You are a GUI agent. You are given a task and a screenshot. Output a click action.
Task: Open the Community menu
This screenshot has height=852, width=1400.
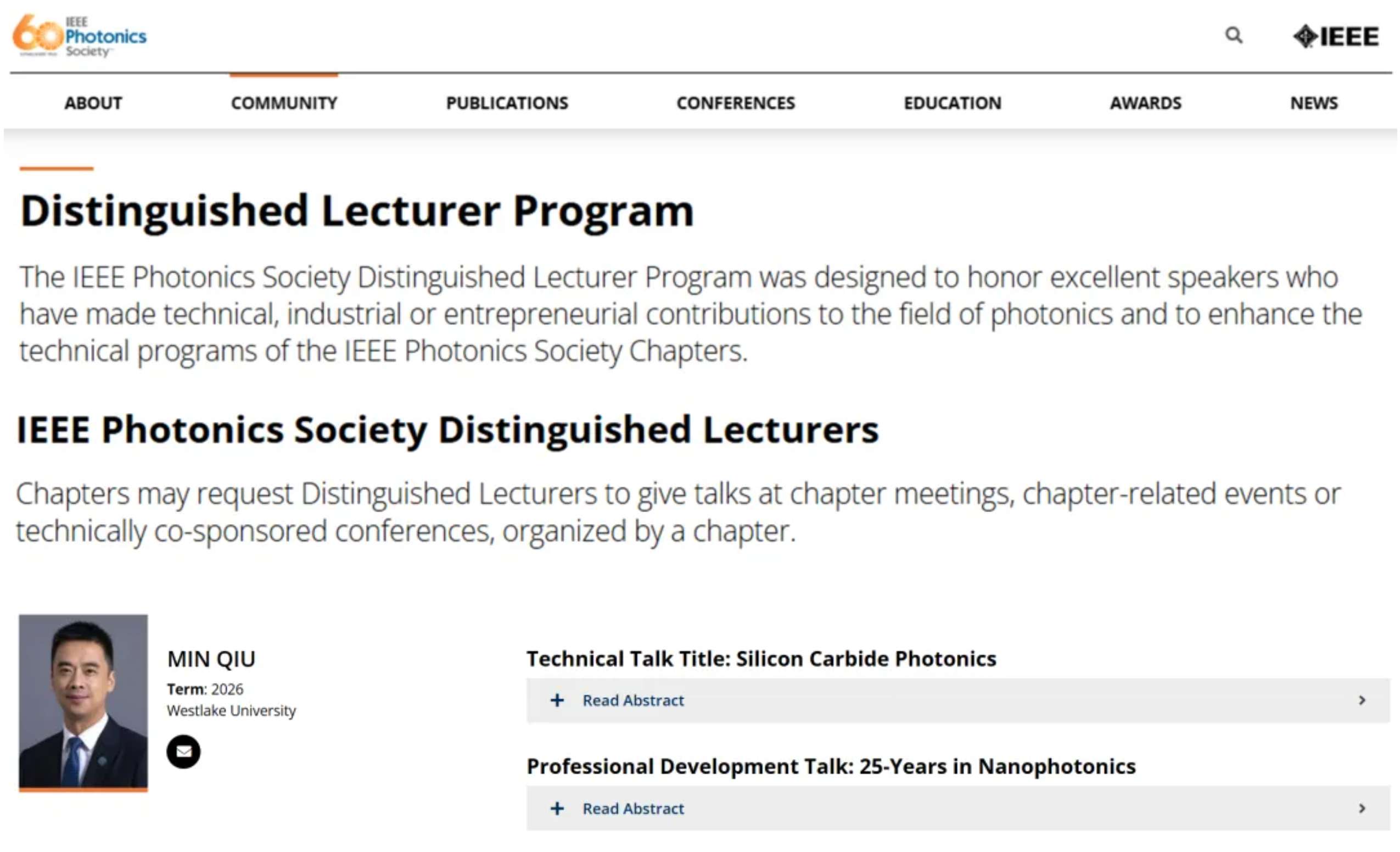click(x=284, y=103)
